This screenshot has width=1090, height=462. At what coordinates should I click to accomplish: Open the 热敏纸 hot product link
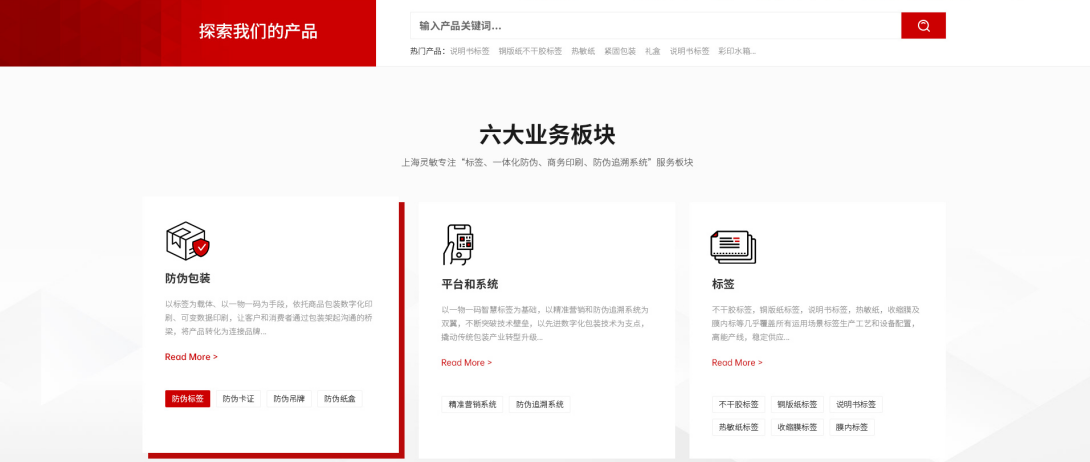tap(583, 50)
